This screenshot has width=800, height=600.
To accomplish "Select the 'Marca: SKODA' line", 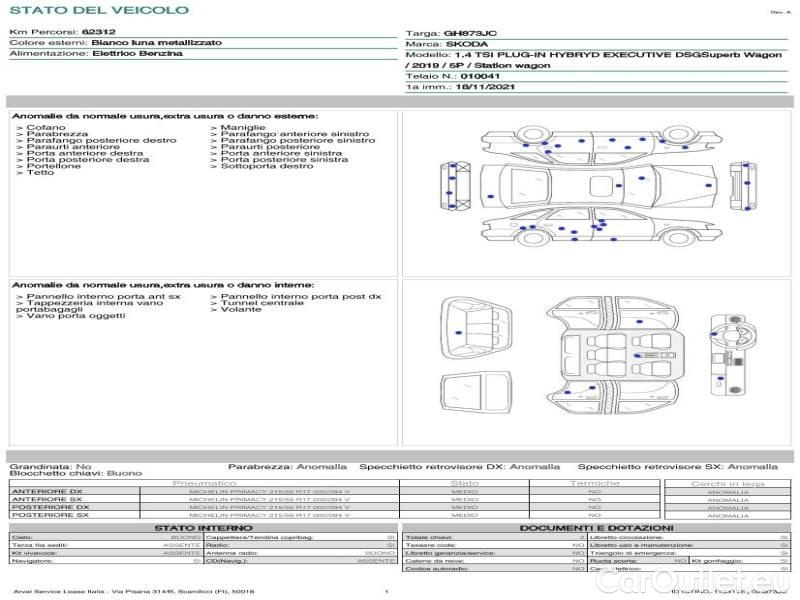I will click(x=446, y=44).
